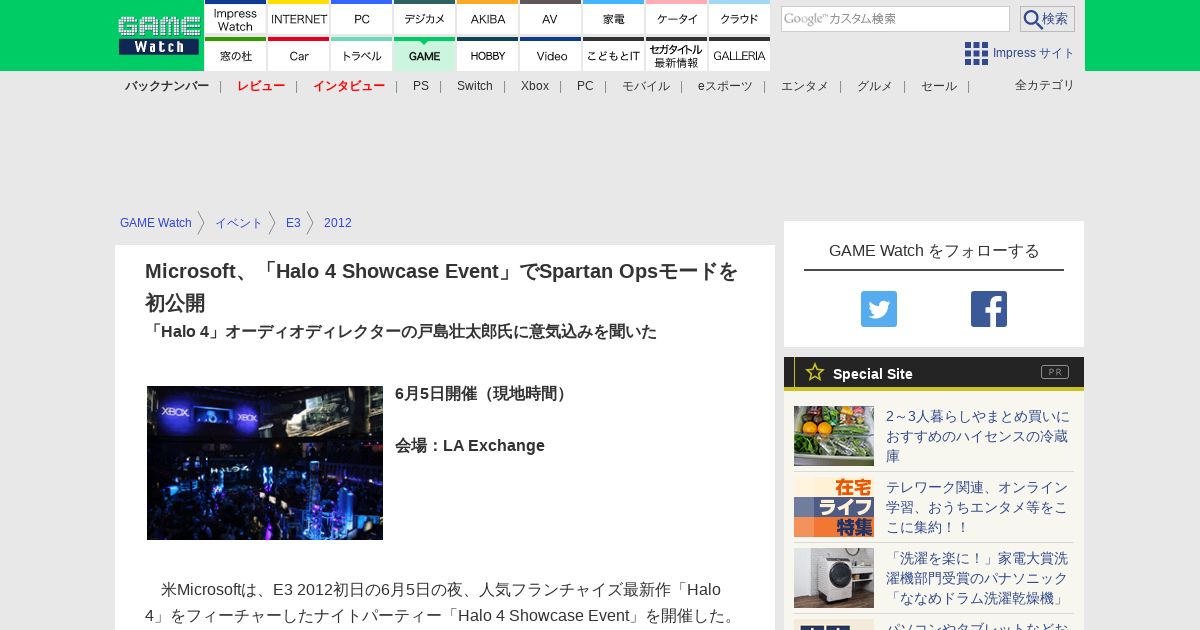Open こどもとIT tab
Screen dimensions: 1200x630
613,54
